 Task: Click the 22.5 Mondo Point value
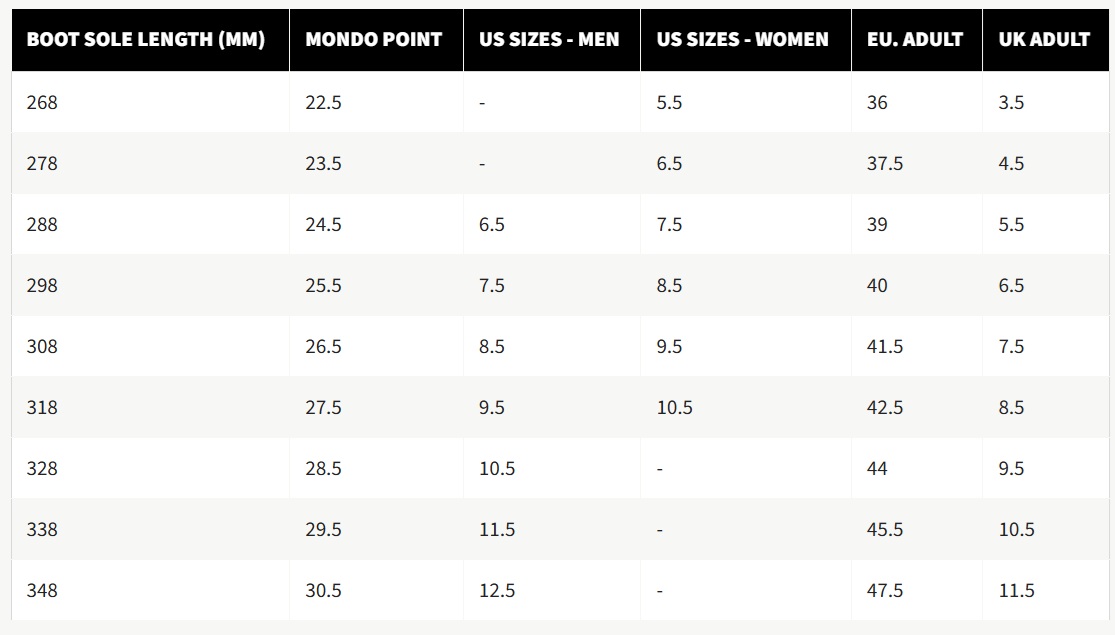[x=323, y=102]
